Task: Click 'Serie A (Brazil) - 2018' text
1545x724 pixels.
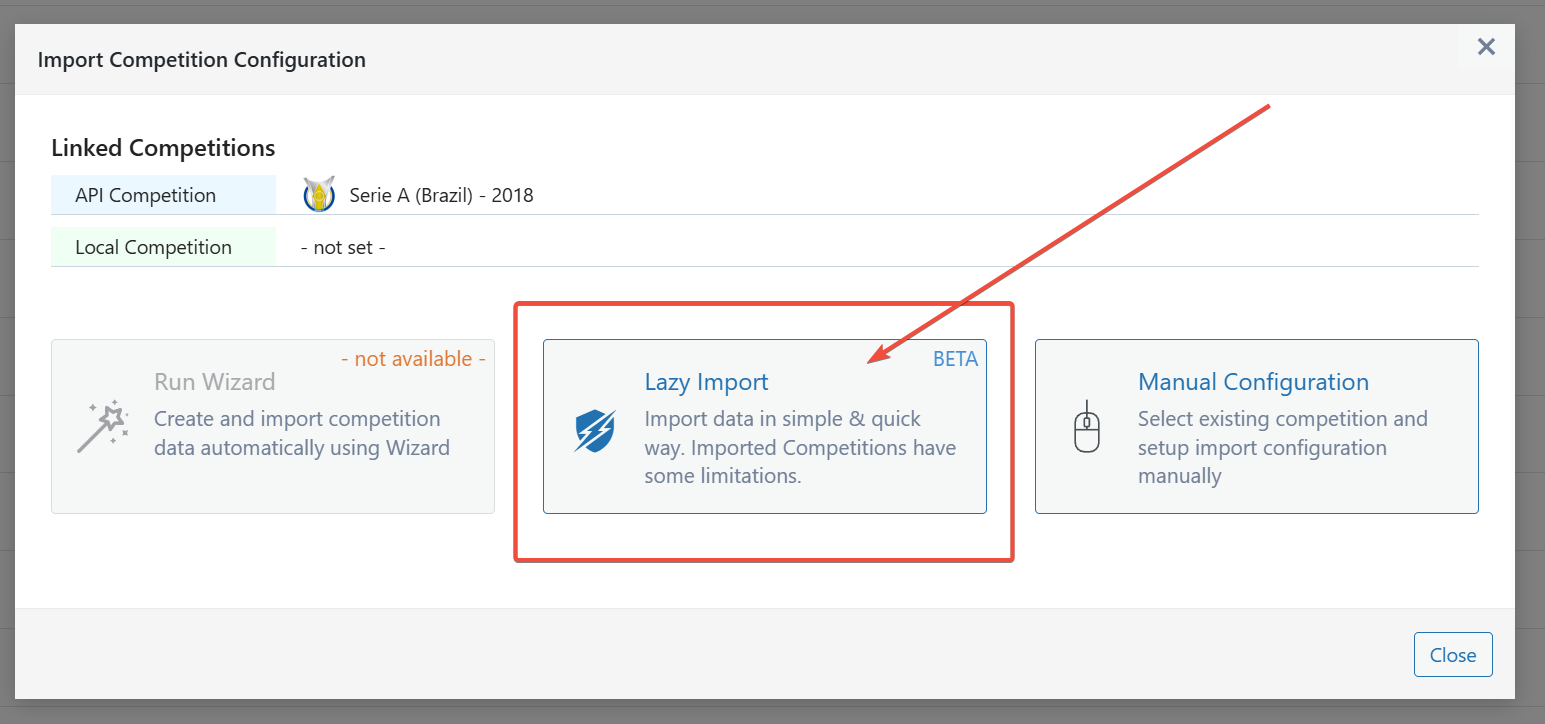Action: pos(441,195)
